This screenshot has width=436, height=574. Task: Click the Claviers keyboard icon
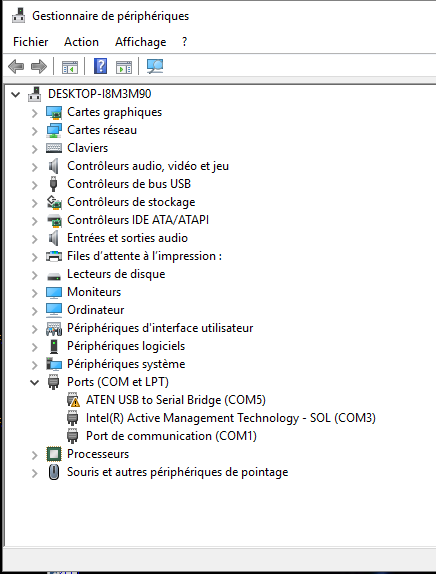pos(54,148)
